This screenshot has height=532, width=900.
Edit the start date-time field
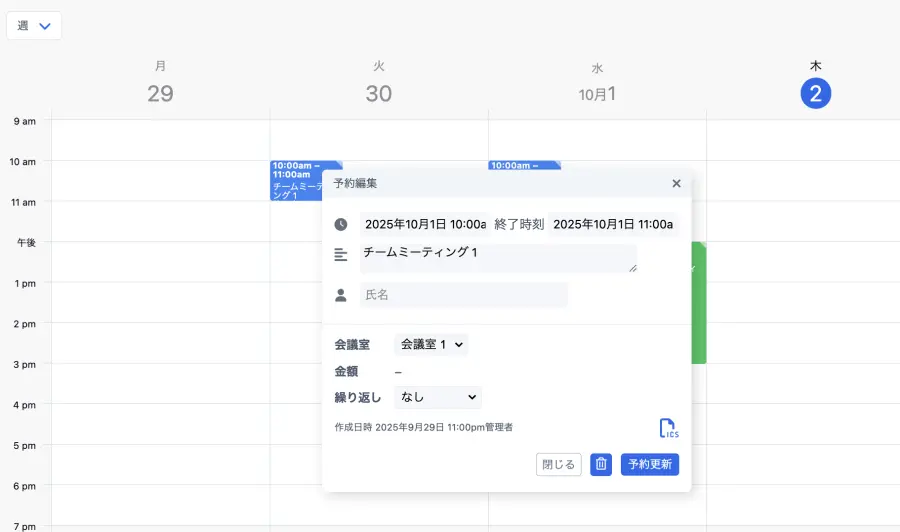pyautogui.click(x=424, y=224)
